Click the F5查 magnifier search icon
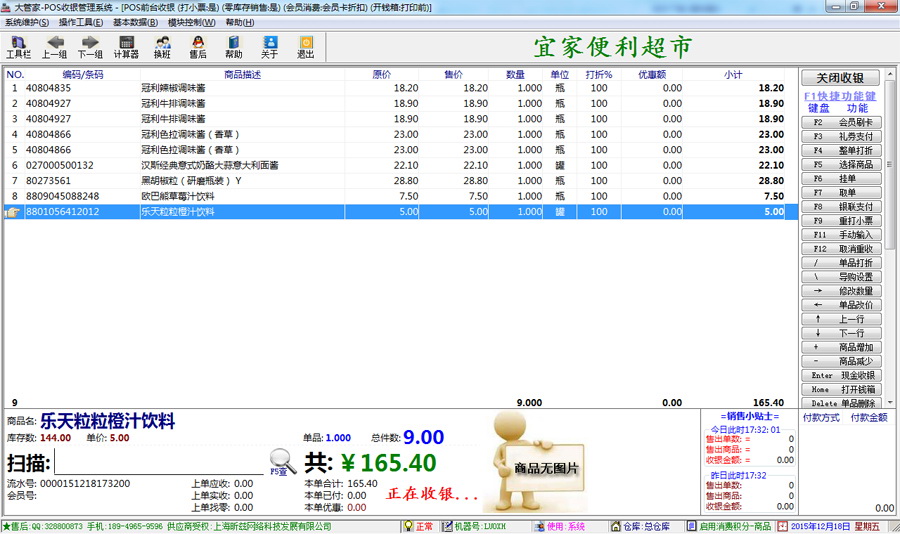 [x=282, y=461]
